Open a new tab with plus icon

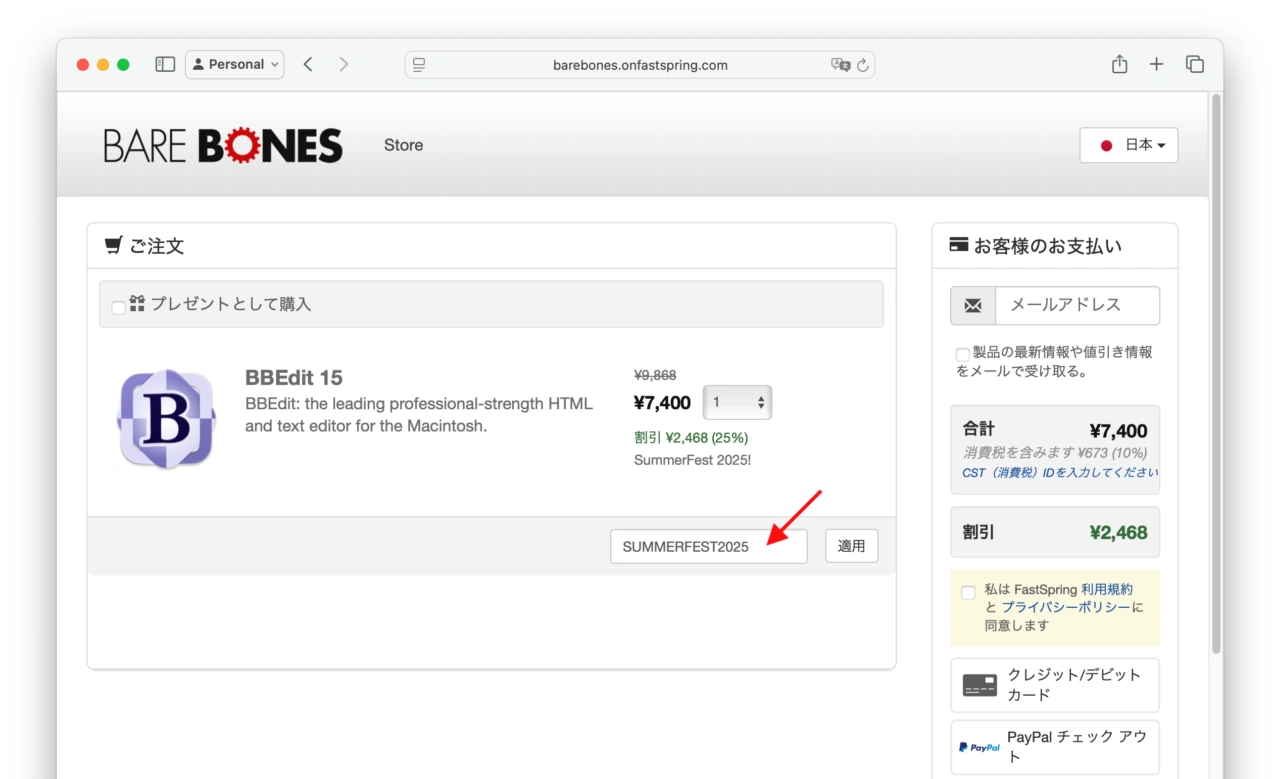click(1156, 64)
